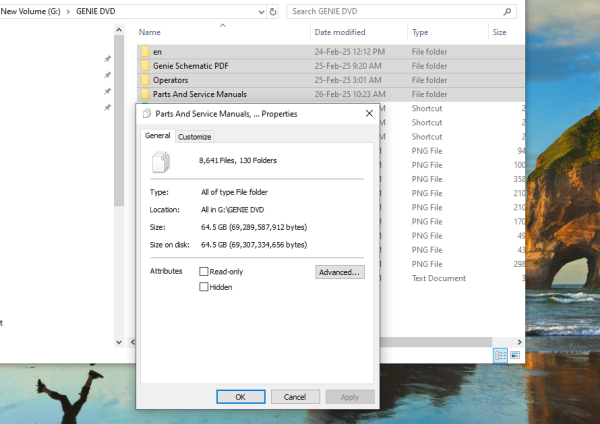Click scroll down arrow in navigation pane

click(119, 342)
